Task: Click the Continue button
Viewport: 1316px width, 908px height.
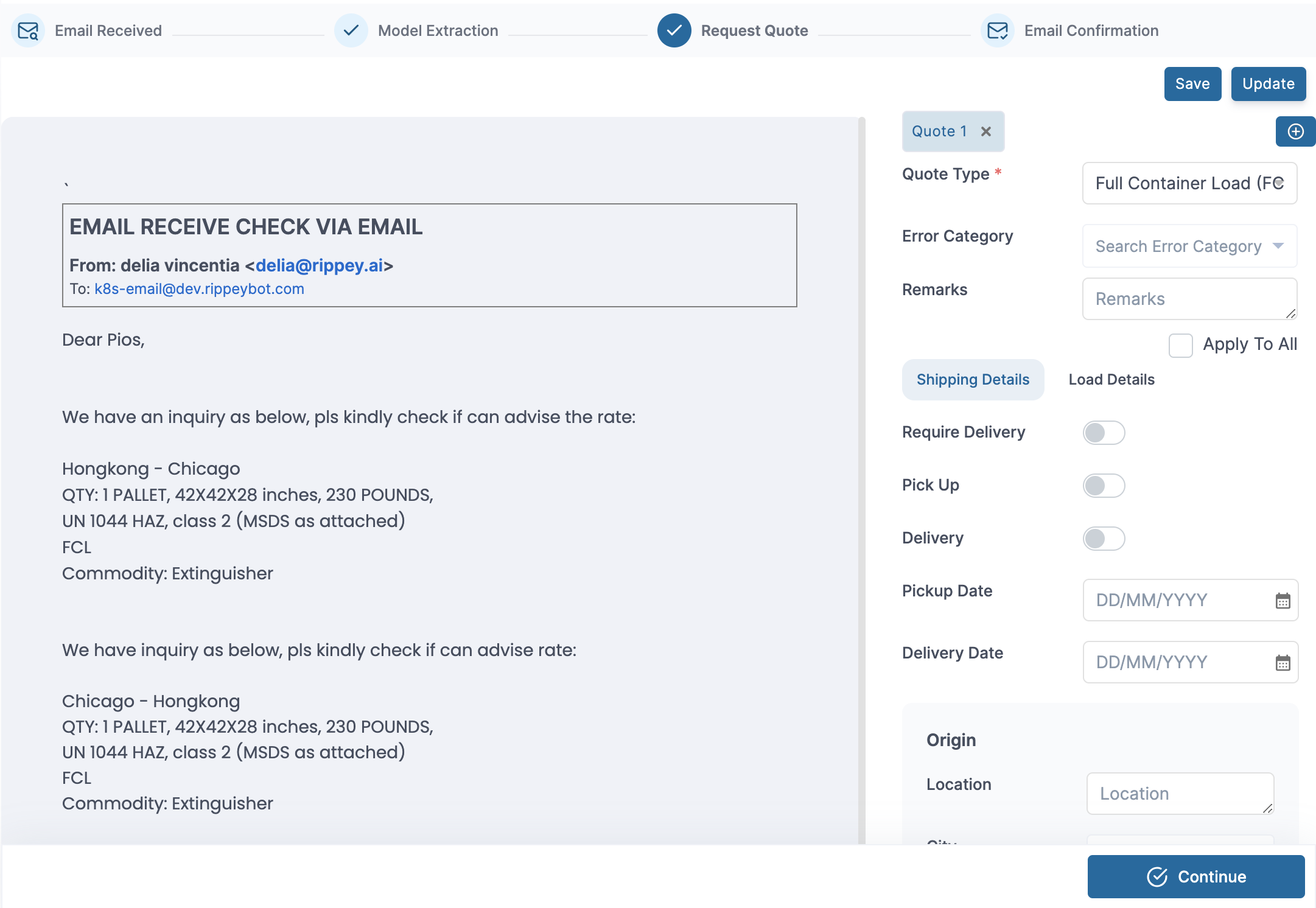Action: point(1195,876)
